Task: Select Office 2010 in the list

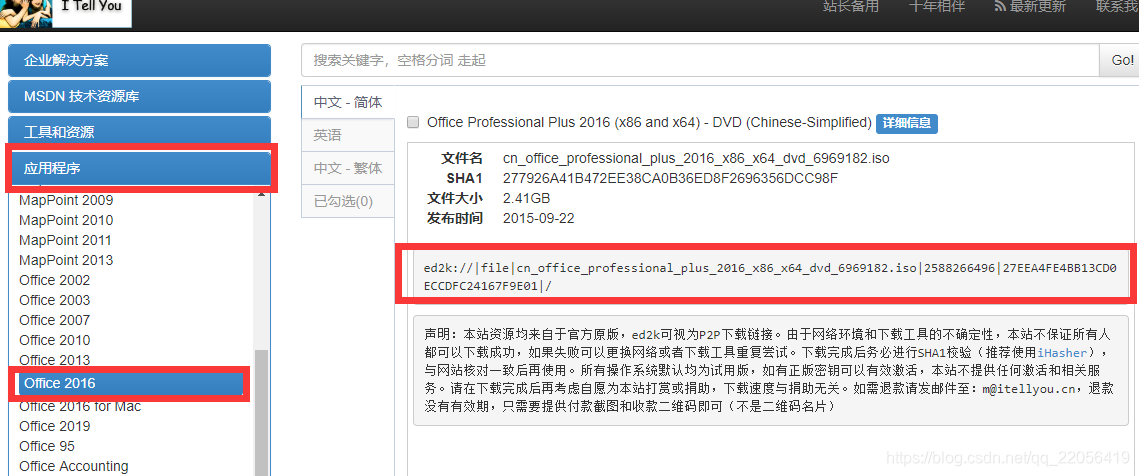Action: pos(55,340)
